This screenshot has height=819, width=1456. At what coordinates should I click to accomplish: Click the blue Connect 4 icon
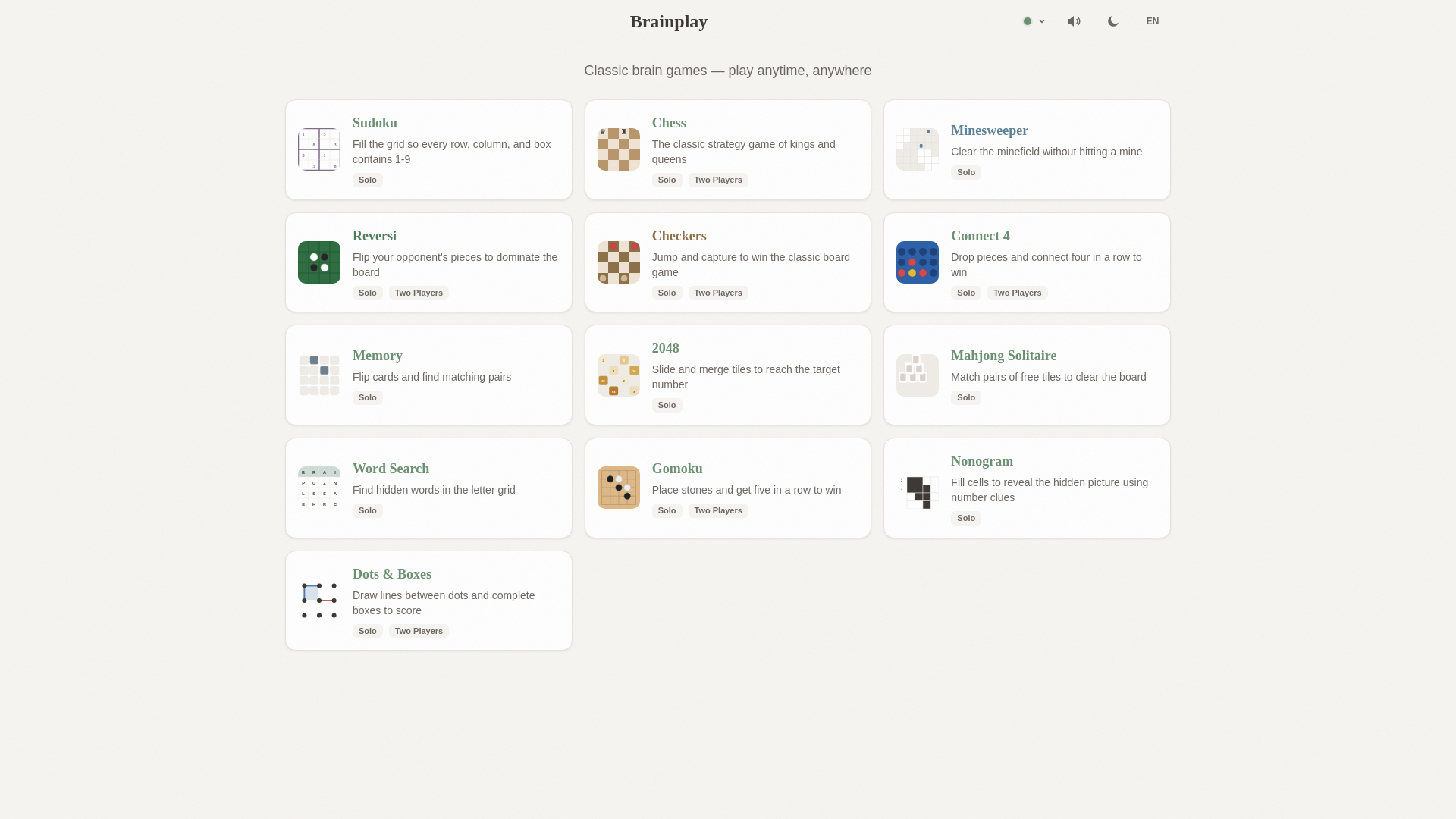[917, 262]
